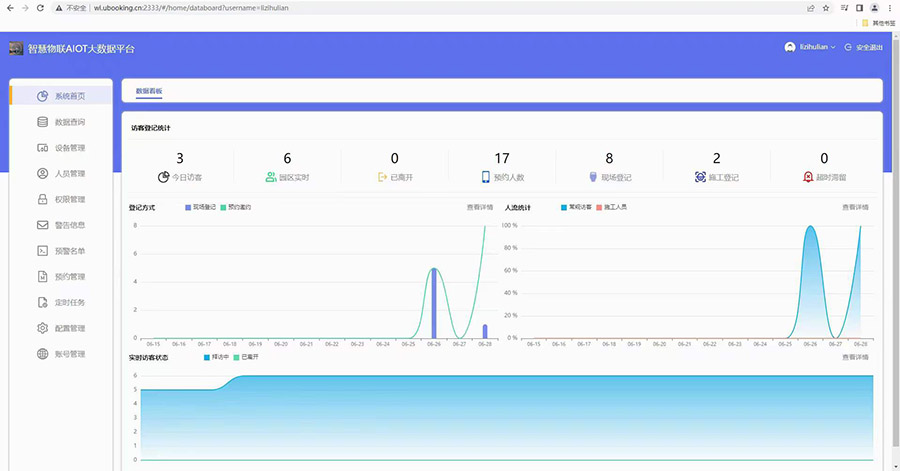Open 数据查询 via its database icon
The width and height of the screenshot is (900, 471).
point(42,122)
